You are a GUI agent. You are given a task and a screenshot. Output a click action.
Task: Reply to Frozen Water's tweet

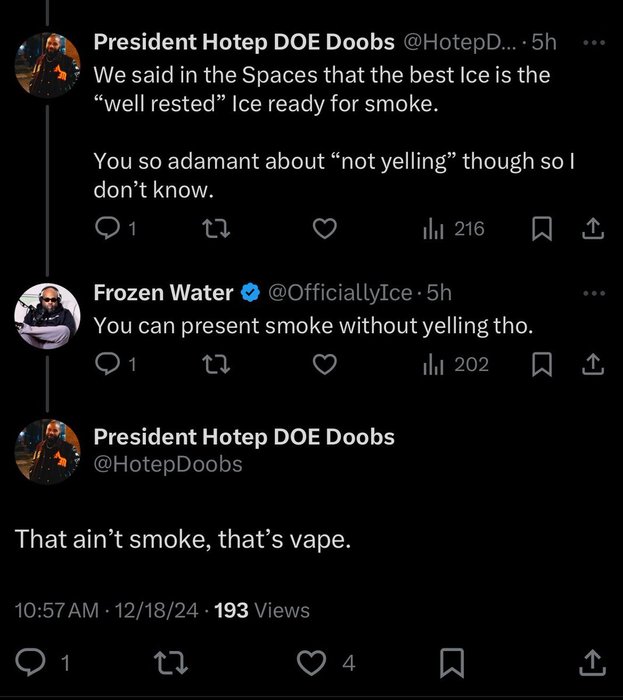[x=107, y=365]
